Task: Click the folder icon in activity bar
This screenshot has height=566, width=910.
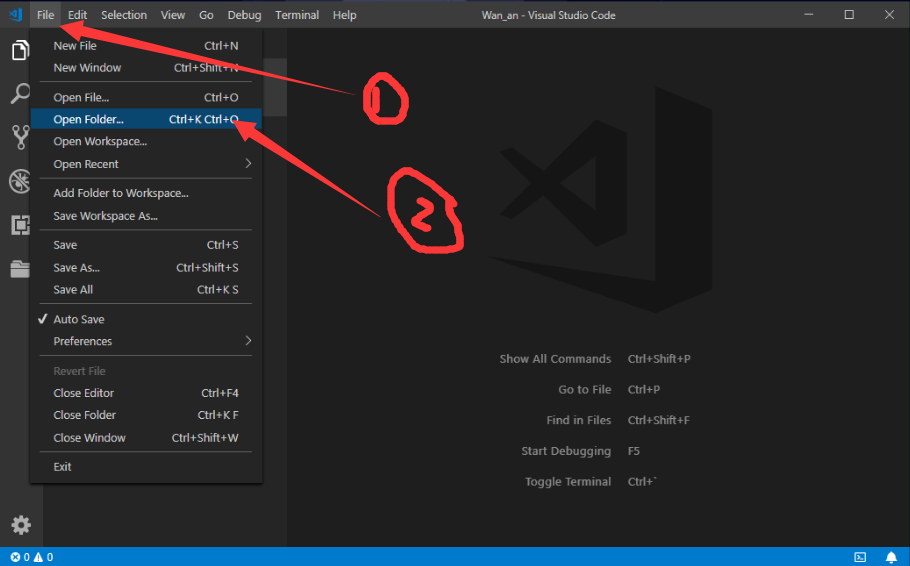Action: [20, 269]
